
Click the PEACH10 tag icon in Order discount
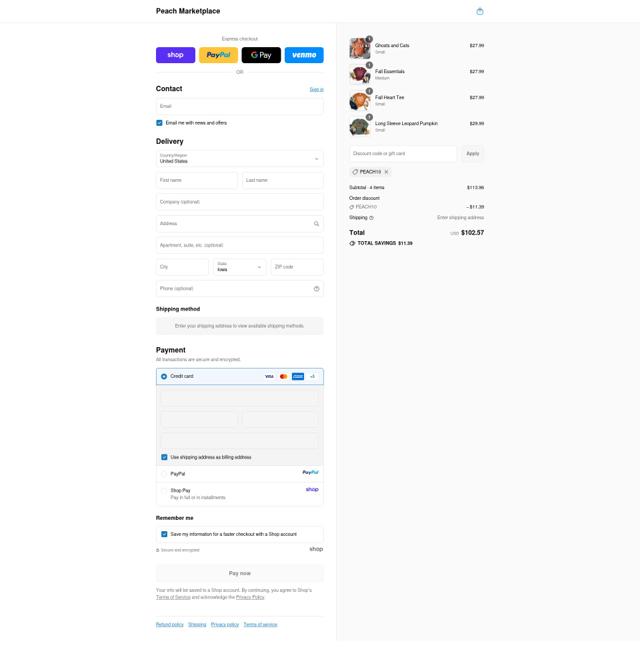click(x=352, y=207)
